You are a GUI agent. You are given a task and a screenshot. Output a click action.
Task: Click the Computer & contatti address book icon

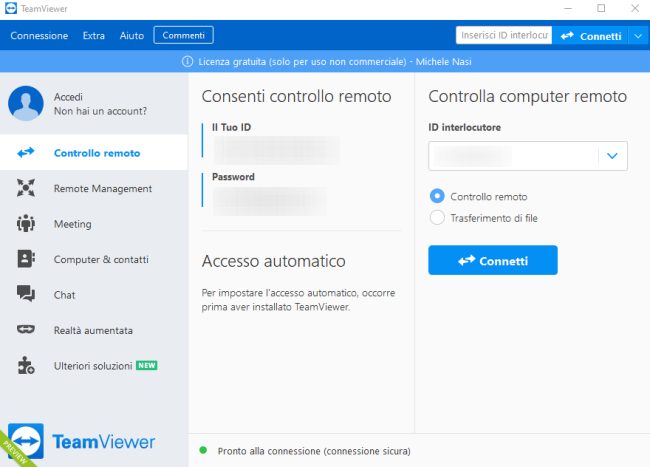click(x=26, y=259)
